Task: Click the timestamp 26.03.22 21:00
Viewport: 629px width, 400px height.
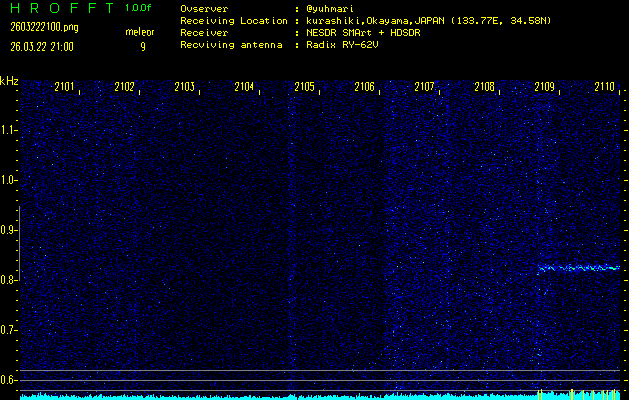Action: pos(42,47)
